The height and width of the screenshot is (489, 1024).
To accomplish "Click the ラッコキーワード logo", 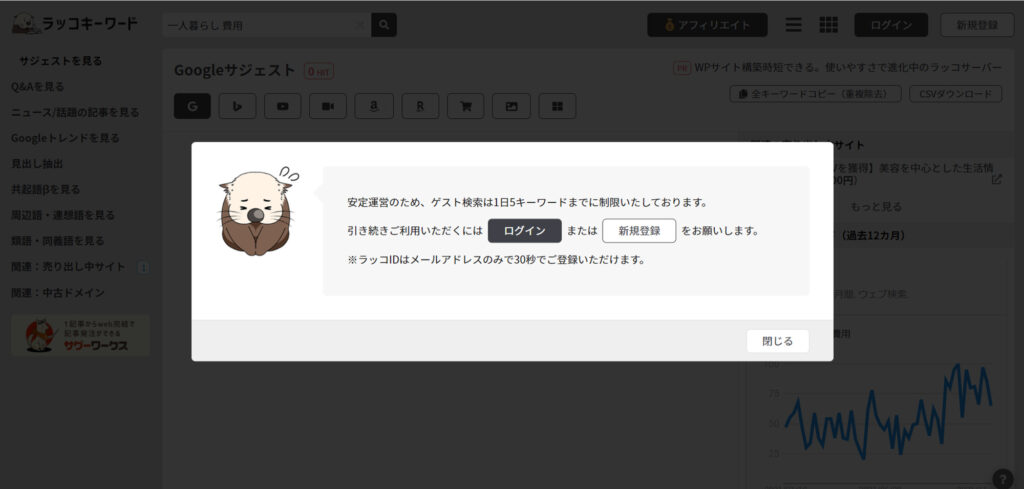I will point(74,24).
